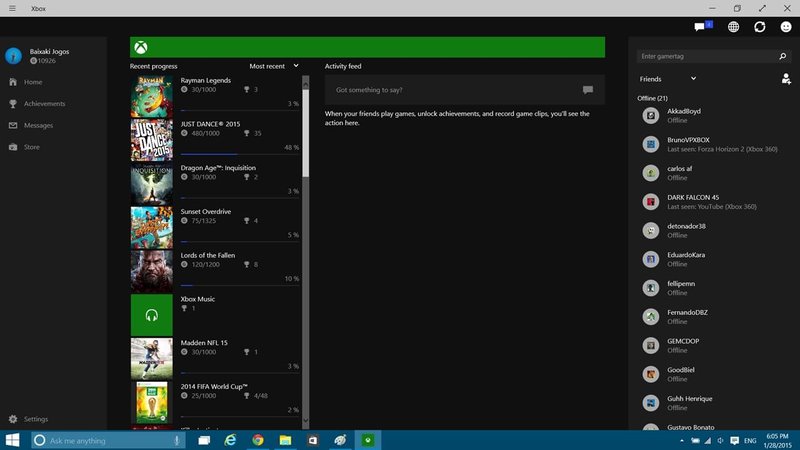Click the Xbox app taskbar icon
Screen dimensions: 800x450
[x=367, y=440]
